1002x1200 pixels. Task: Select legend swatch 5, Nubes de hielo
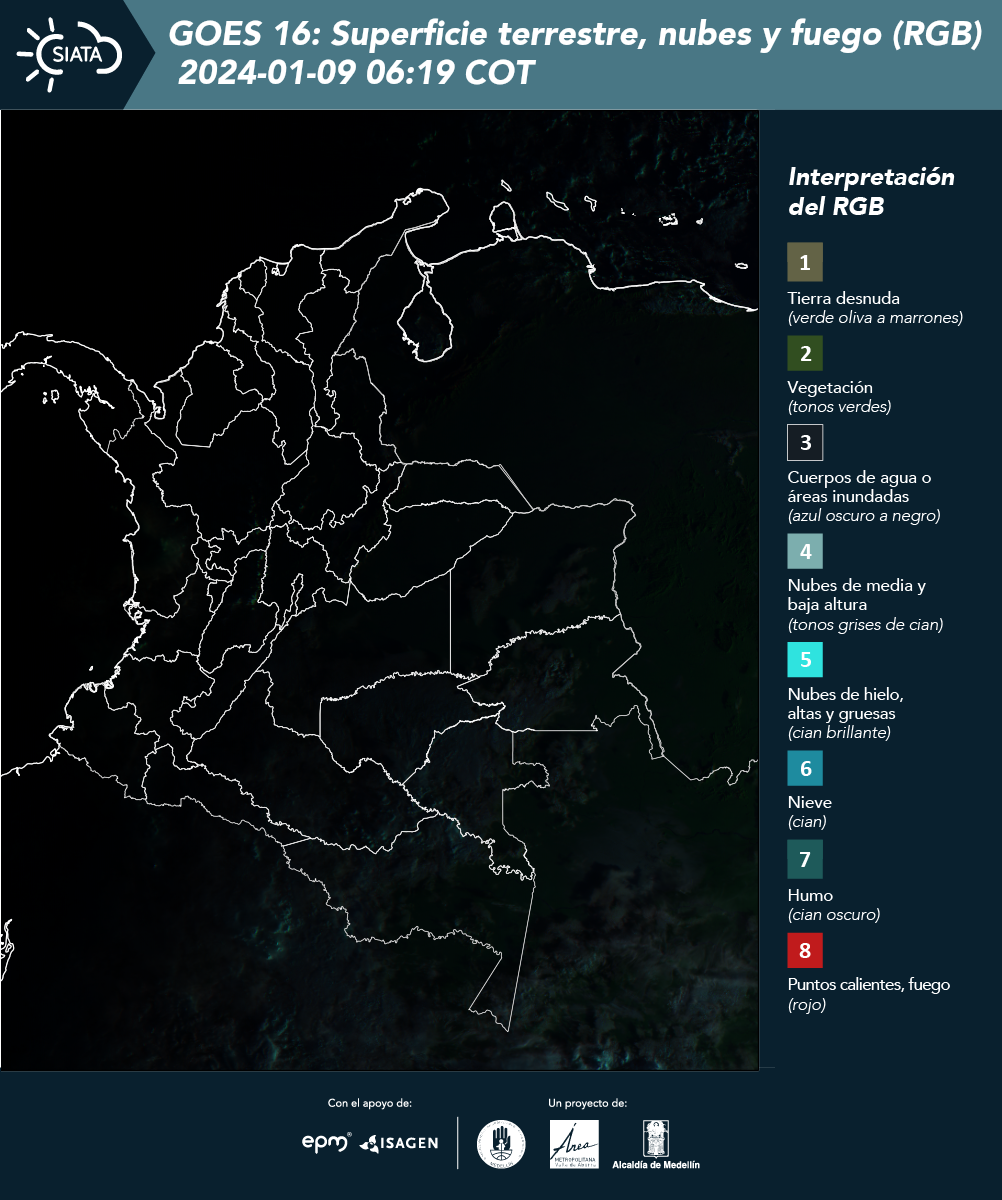click(805, 660)
